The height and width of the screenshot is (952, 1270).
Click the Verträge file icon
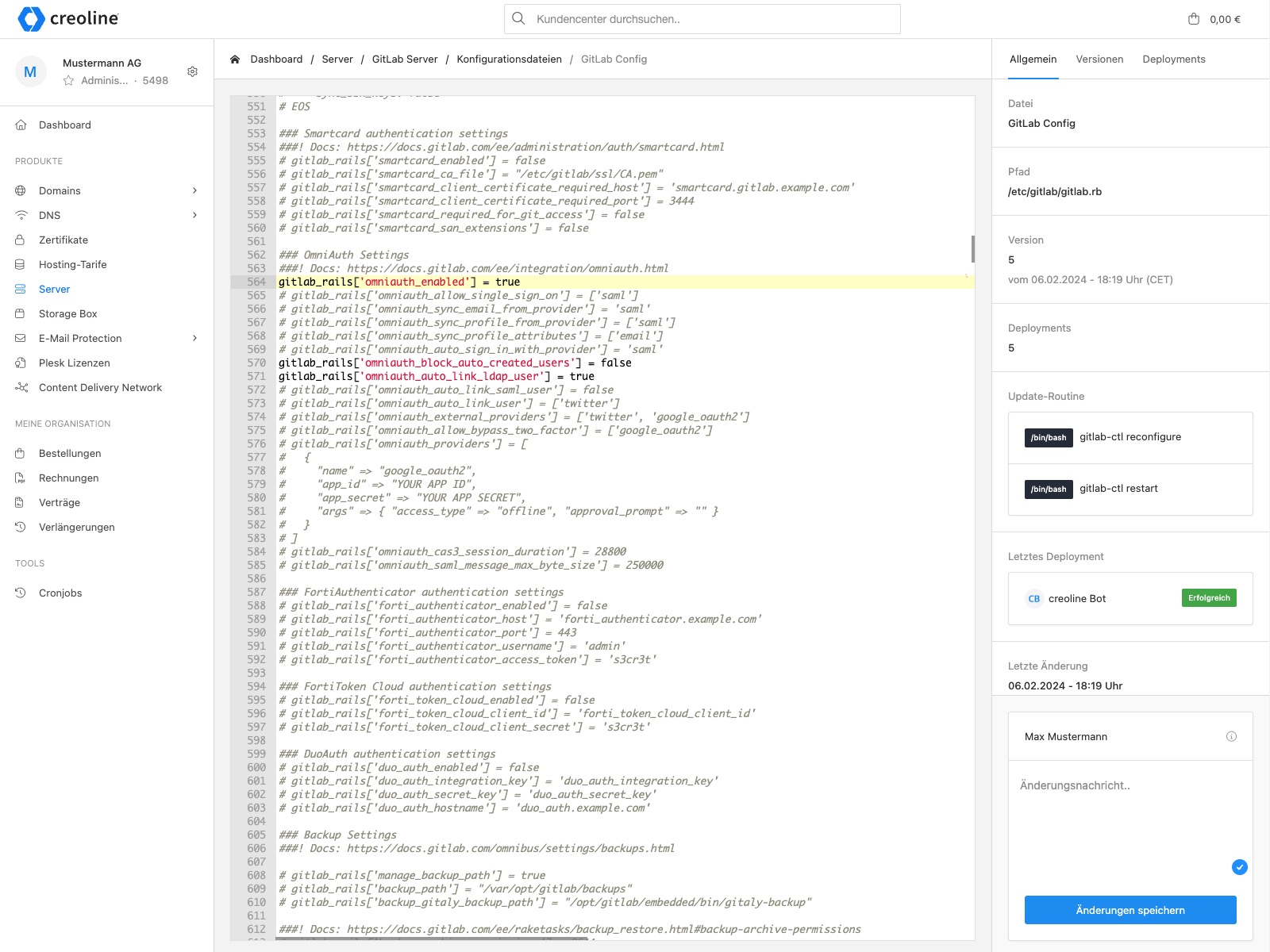pyautogui.click(x=21, y=502)
